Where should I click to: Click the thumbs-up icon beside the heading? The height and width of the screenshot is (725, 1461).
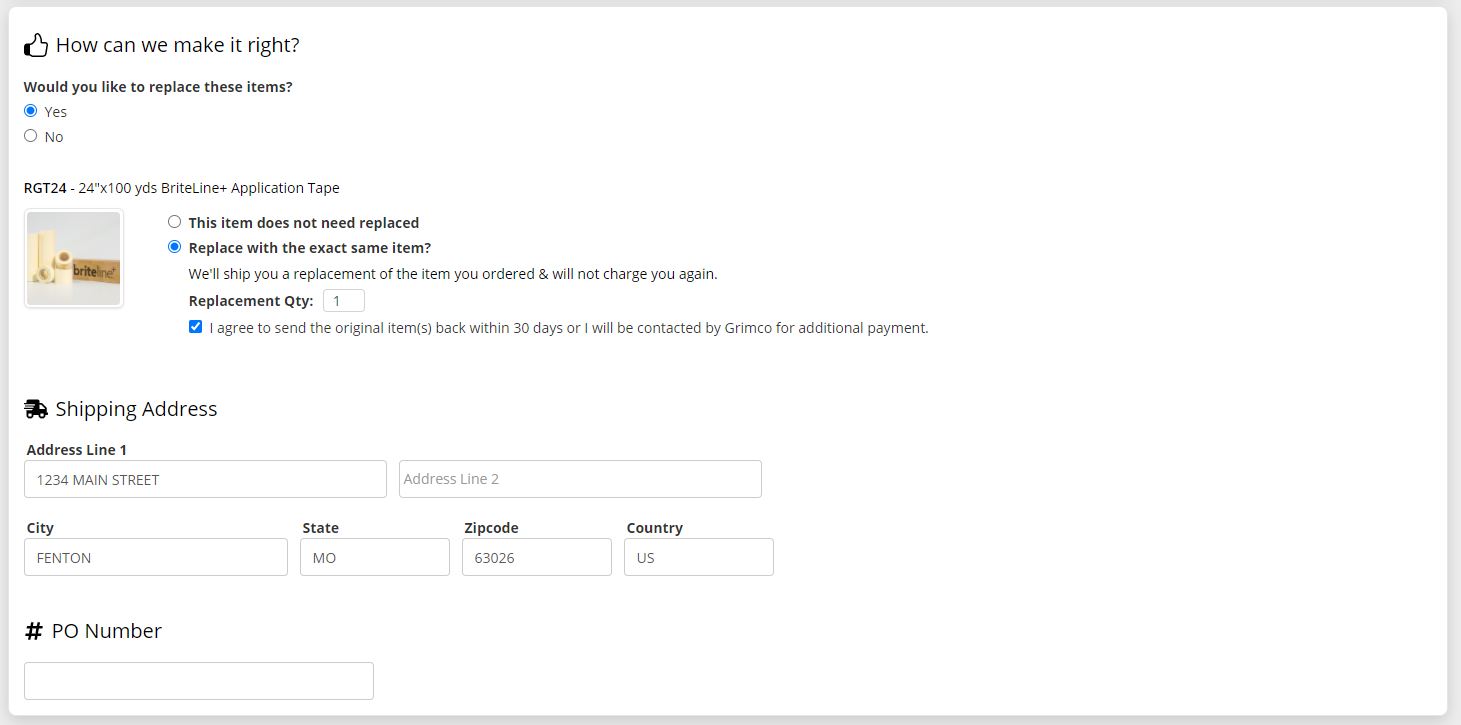(x=36, y=45)
